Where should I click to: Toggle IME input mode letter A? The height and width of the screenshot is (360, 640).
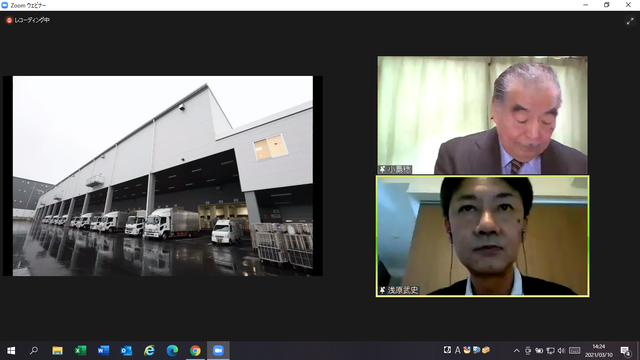[458, 350]
